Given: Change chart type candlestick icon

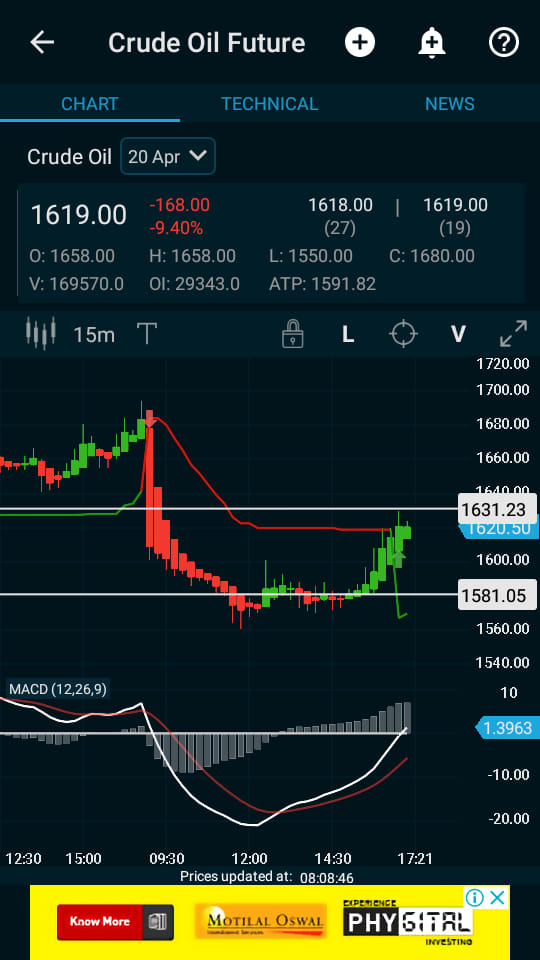Looking at the screenshot, I should pos(41,333).
